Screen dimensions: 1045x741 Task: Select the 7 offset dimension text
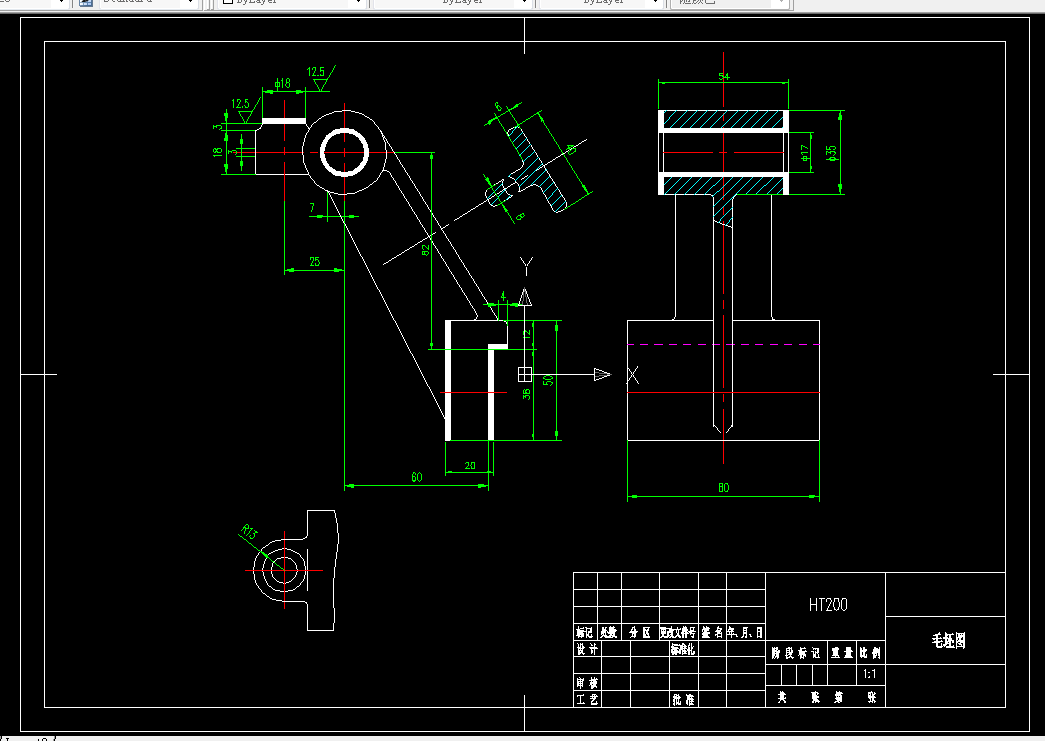pyautogui.click(x=312, y=208)
